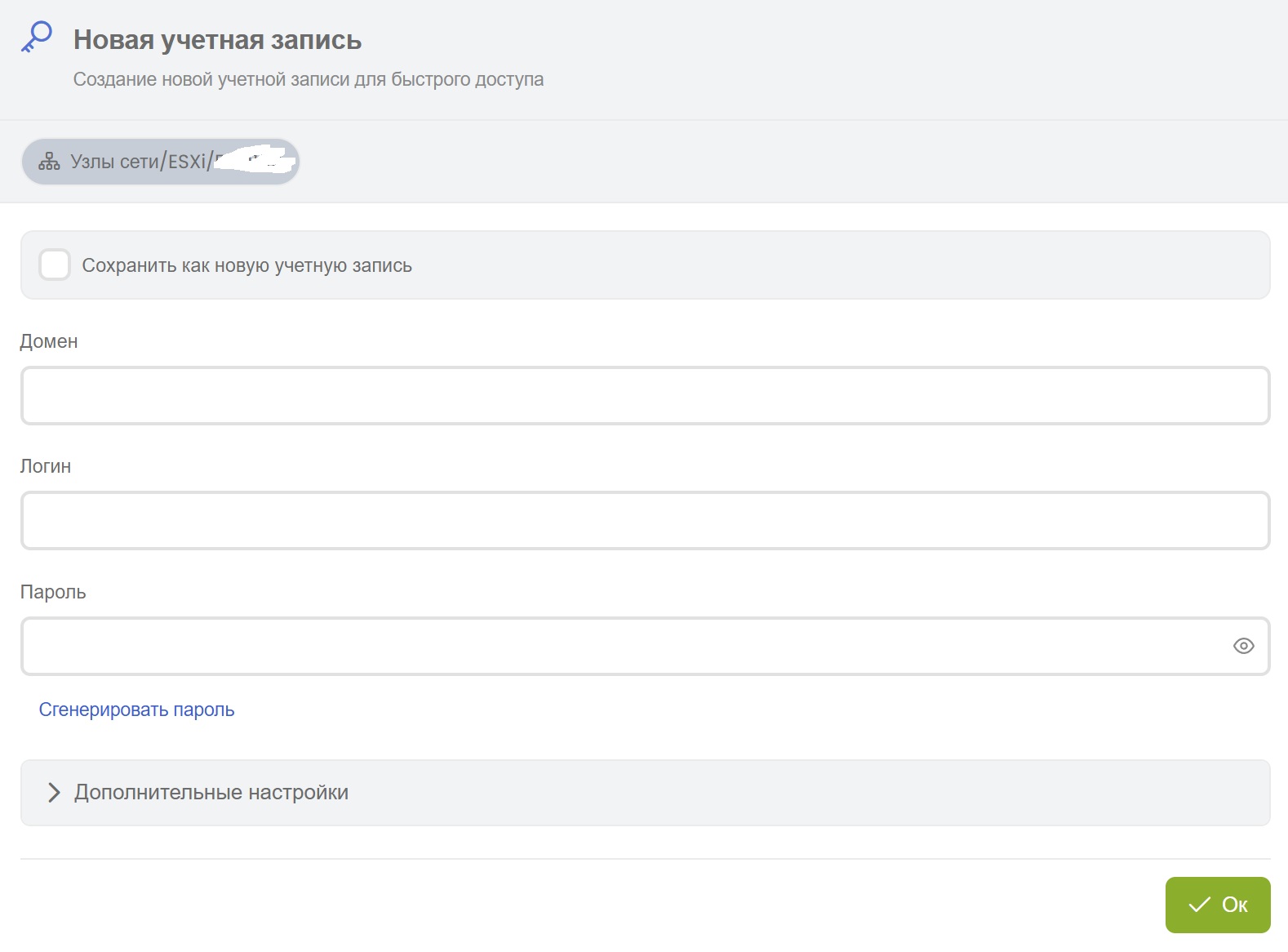Click the network nodes icon in breadcrumb

[49, 162]
